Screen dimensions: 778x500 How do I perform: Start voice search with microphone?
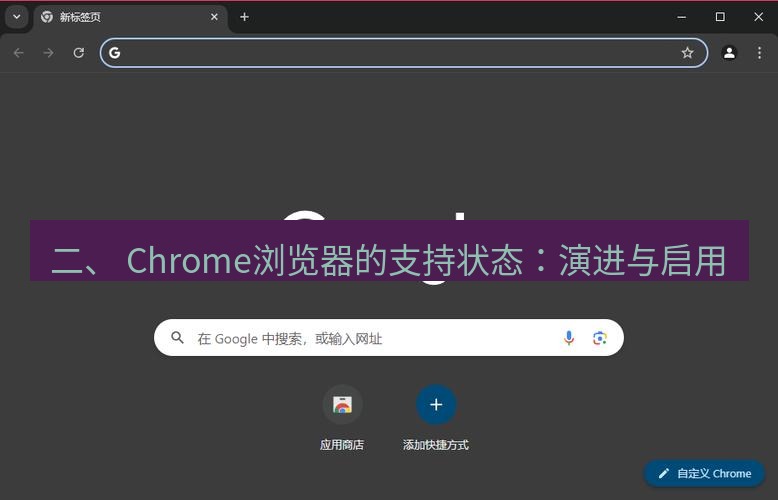(x=569, y=338)
